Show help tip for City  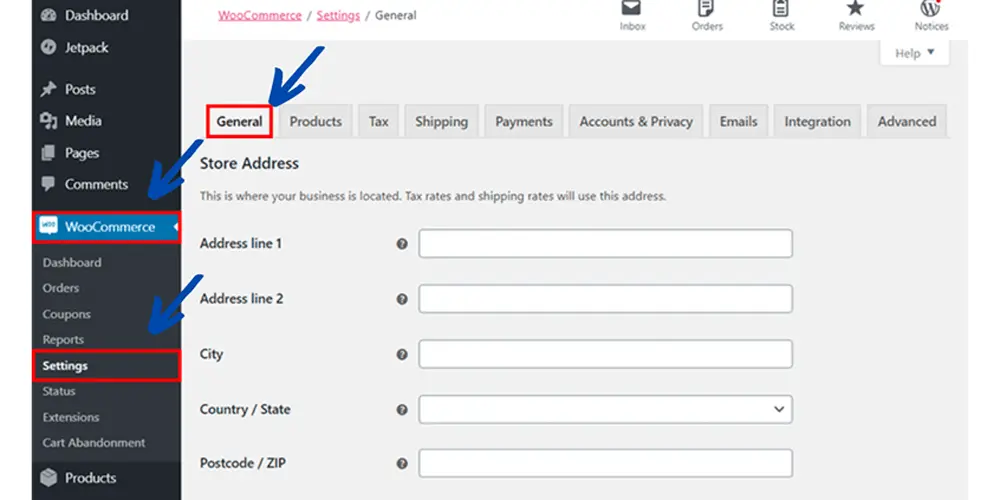click(402, 355)
